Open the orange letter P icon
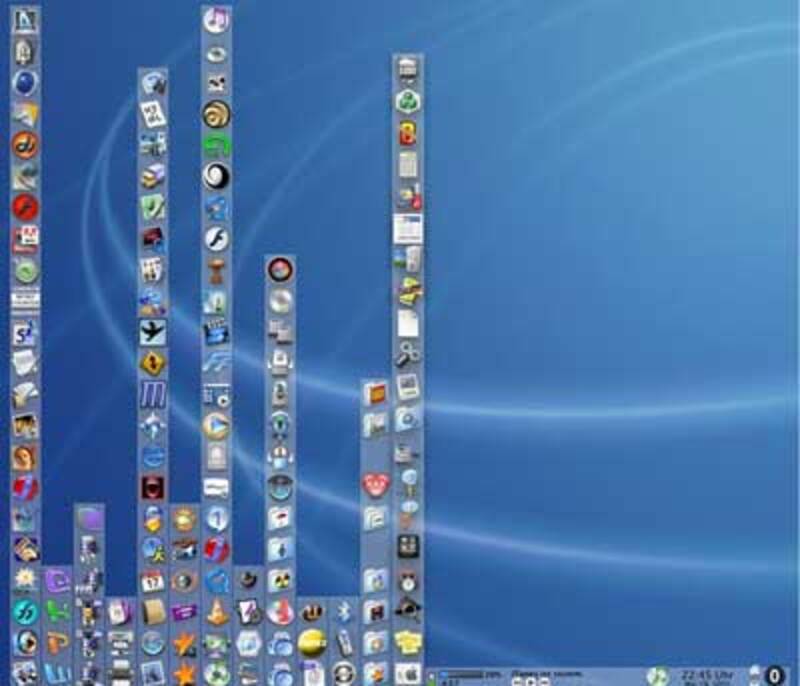This screenshot has width=800, height=686. pyautogui.click(x=57, y=643)
